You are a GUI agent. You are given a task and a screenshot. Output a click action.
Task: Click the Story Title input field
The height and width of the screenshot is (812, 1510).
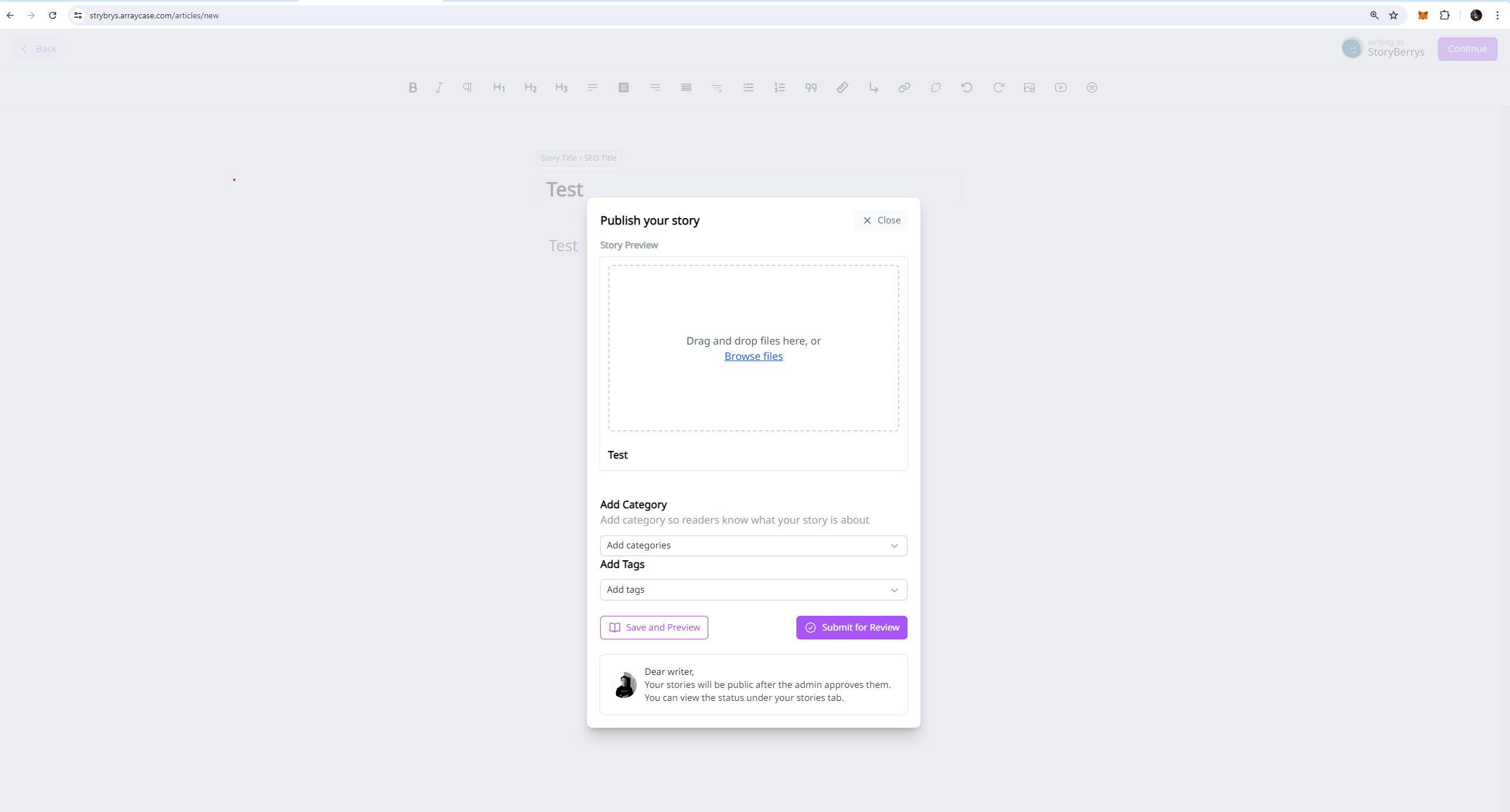point(748,189)
